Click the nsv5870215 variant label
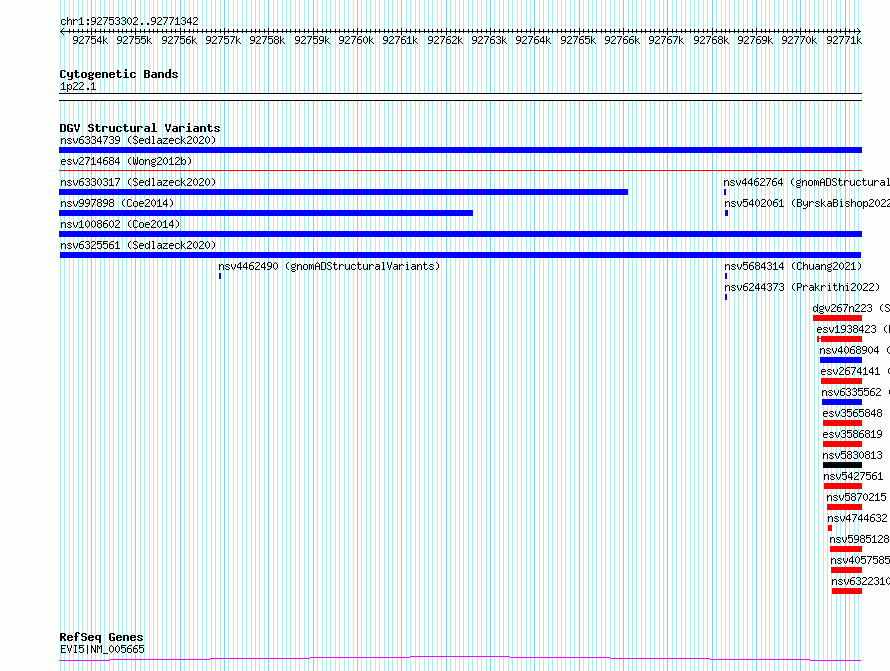 [x=857, y=497]
